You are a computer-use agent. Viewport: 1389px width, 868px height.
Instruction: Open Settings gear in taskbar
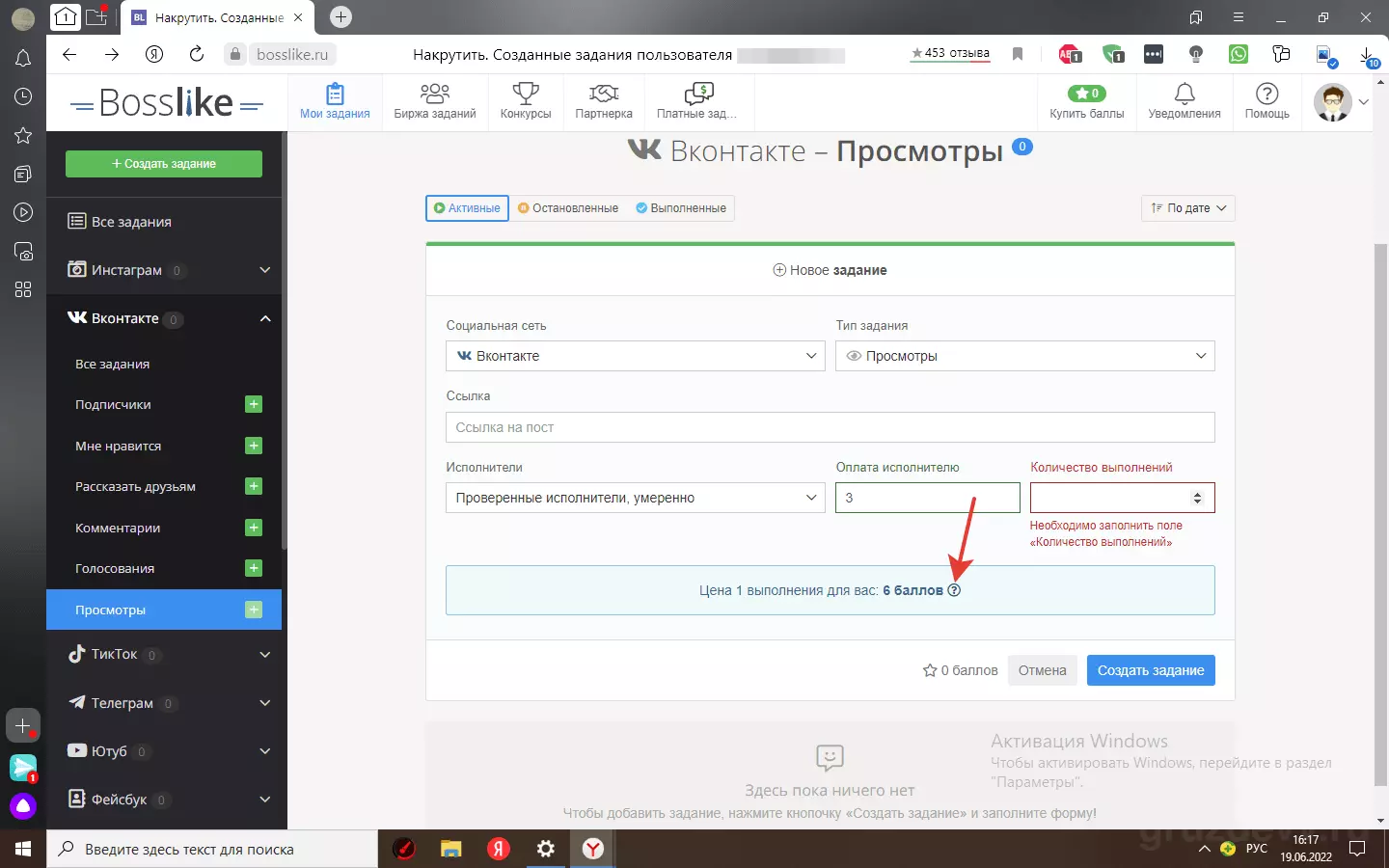546,850
